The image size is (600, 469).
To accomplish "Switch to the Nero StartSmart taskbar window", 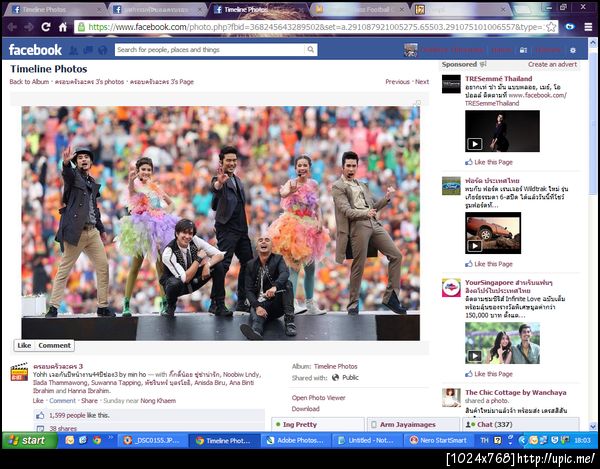I will 439,441.
